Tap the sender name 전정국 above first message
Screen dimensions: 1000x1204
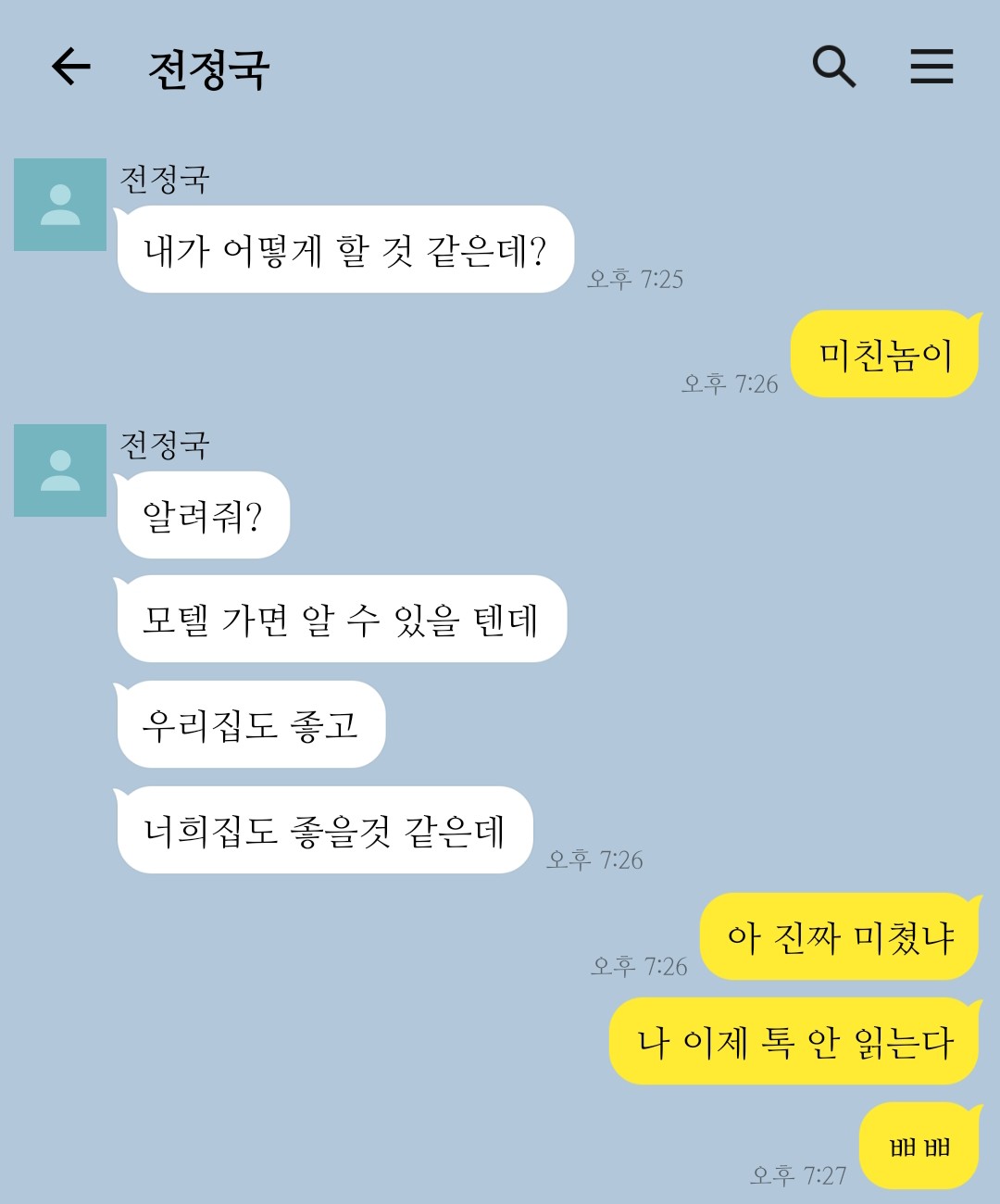click(x=165, y=180)
